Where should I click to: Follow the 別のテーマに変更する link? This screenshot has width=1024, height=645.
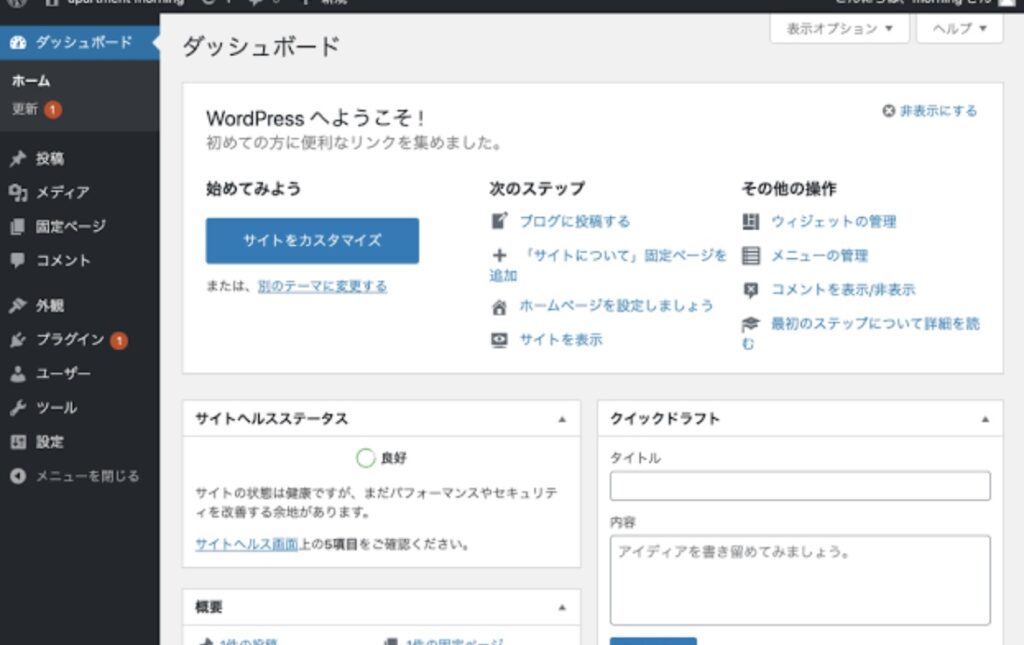click(322, 287)
